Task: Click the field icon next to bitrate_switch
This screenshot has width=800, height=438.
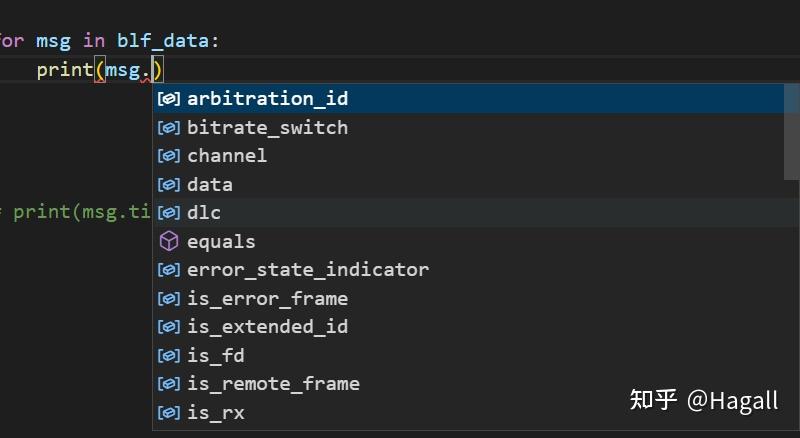Action: coord(168,127)
